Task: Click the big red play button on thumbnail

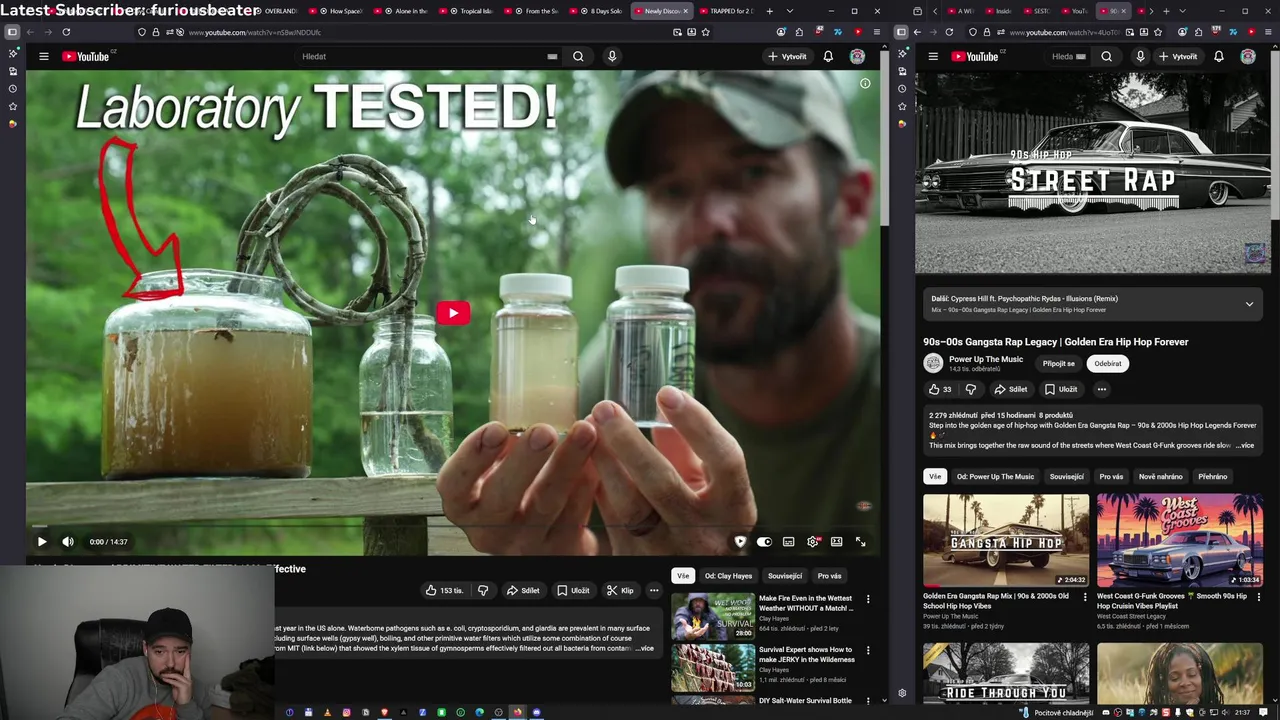Action: point(453,313)
